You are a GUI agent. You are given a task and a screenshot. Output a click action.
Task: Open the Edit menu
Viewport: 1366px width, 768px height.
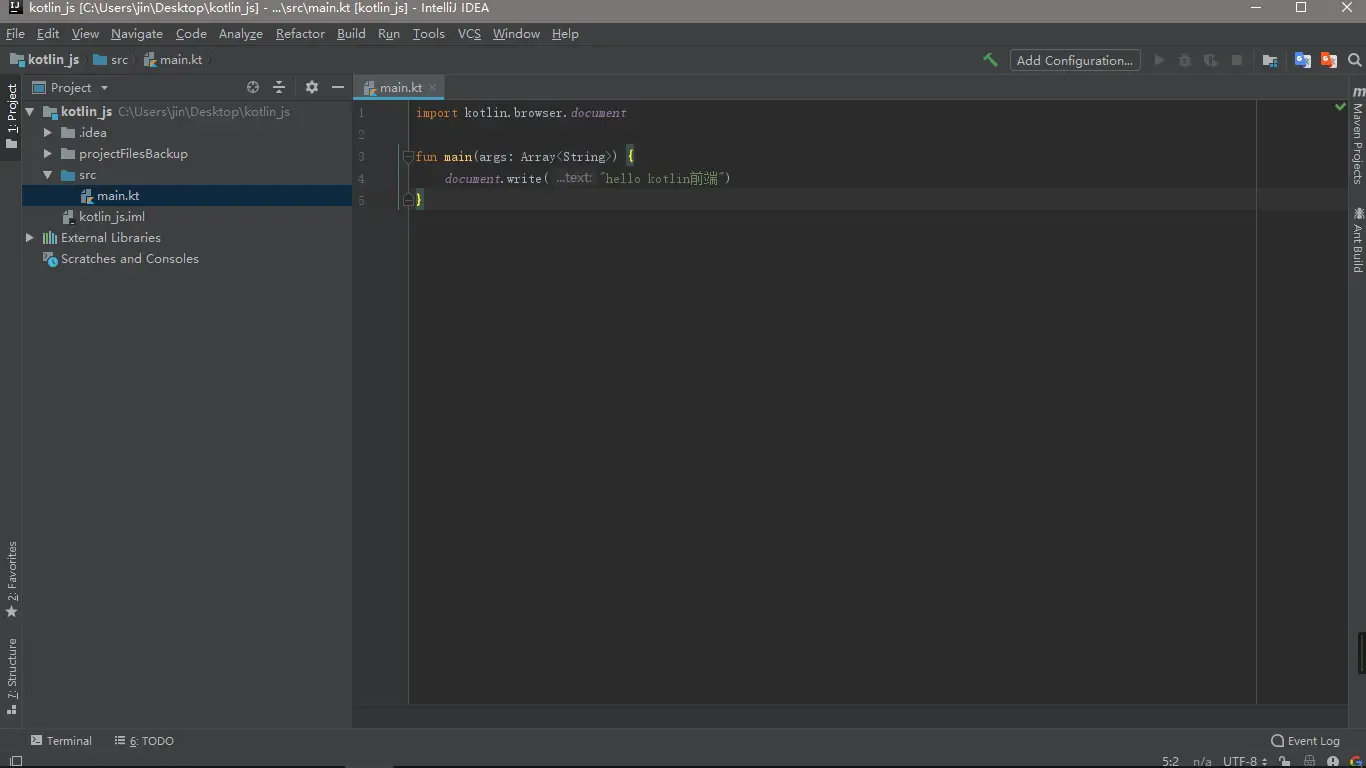pos(48,34)
